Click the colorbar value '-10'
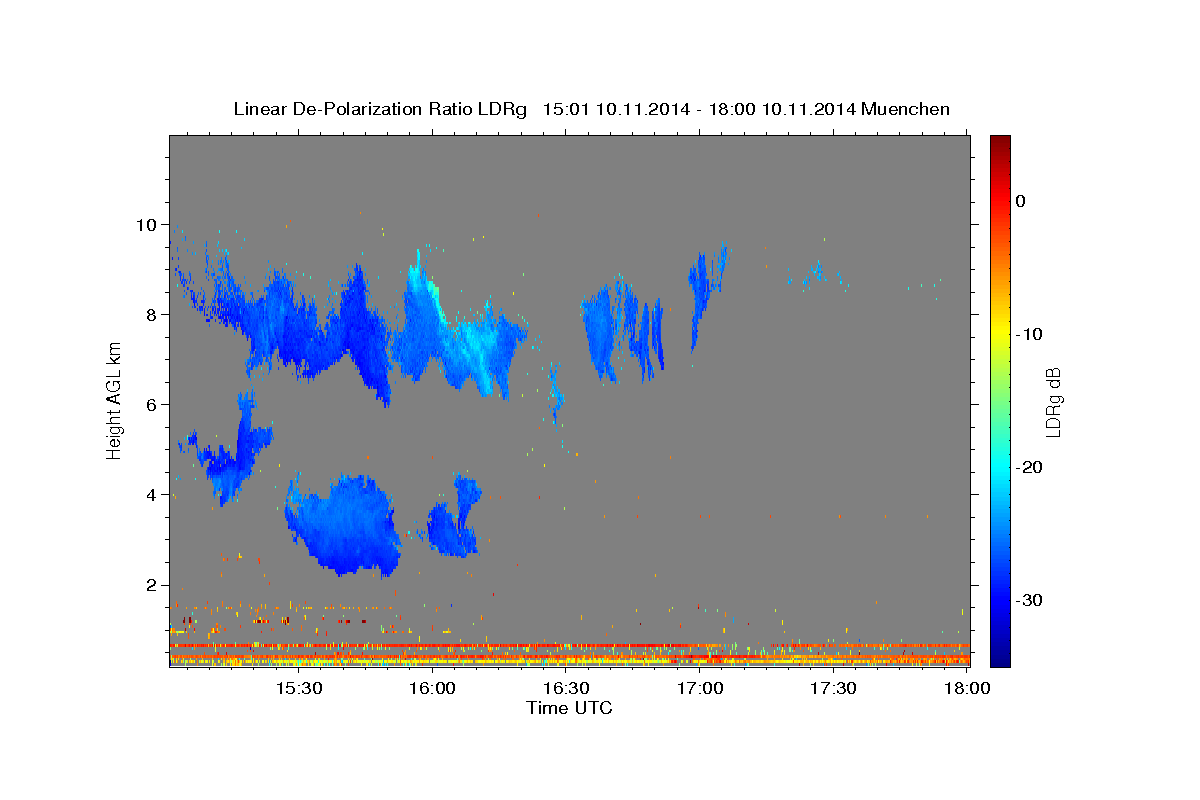 coord(1030,334)
